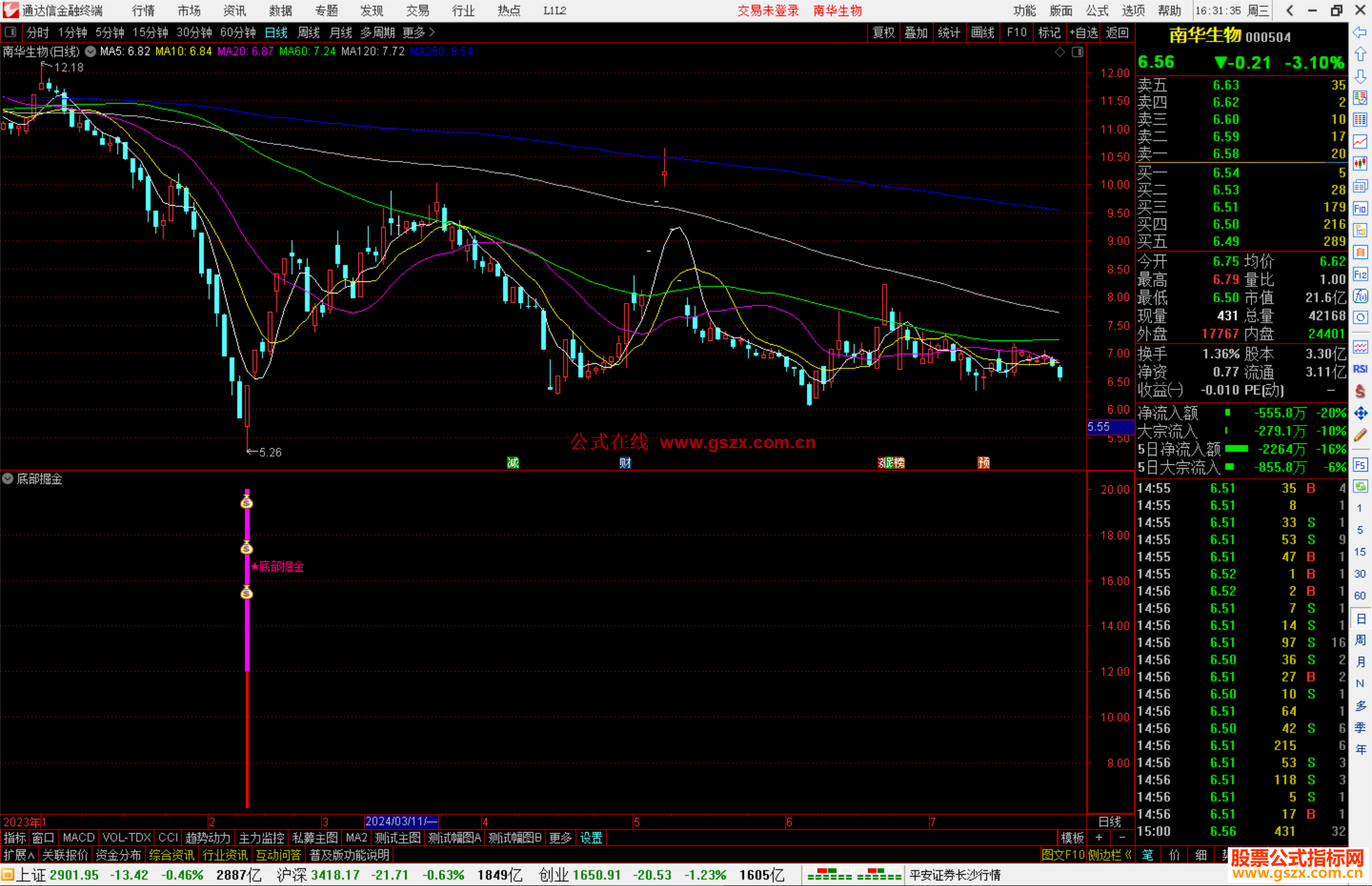This screenshot has width=1372, height=886.
Task: Toggle the panel layout icon left of 分时
Action: coord(11,32)
